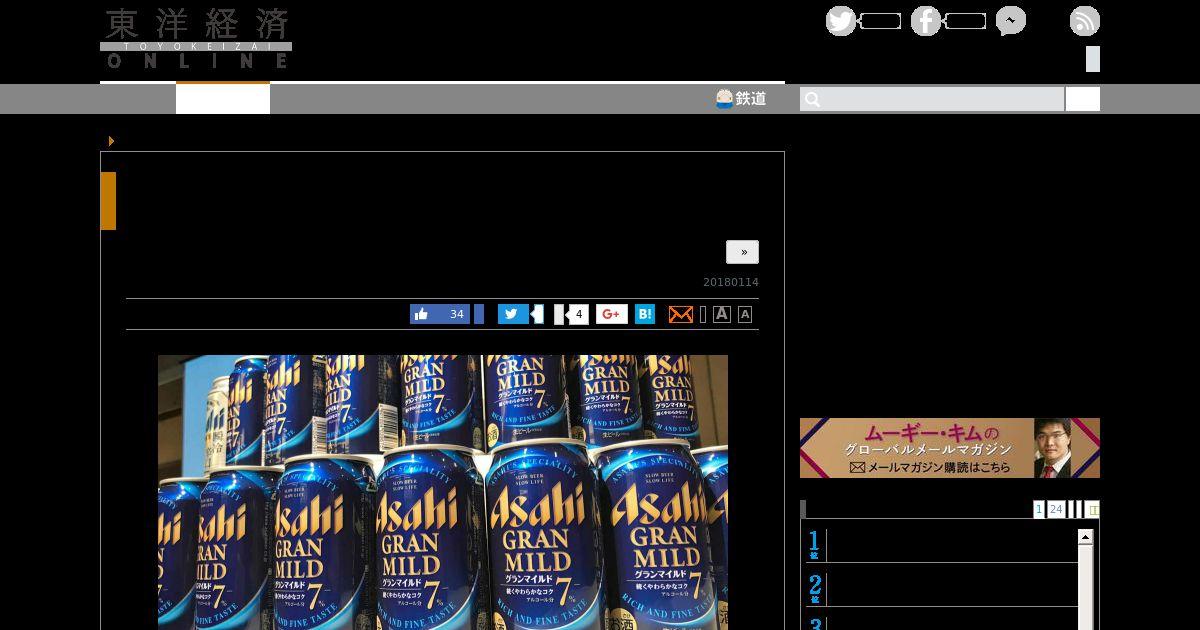Tweet this article via Twitter share button

pyautogui.click(x=513, y=314)
